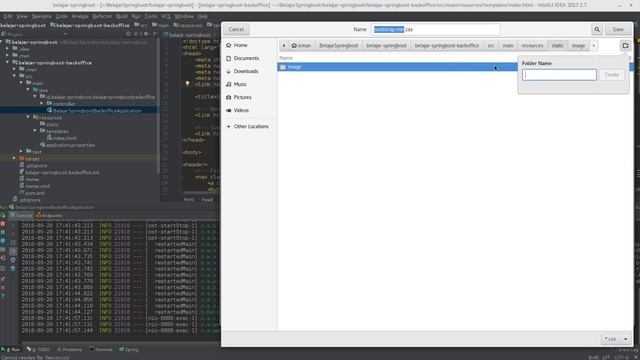Click the Create folder button
Viewport: 640px width, 360px height.
tap(611, 75)
